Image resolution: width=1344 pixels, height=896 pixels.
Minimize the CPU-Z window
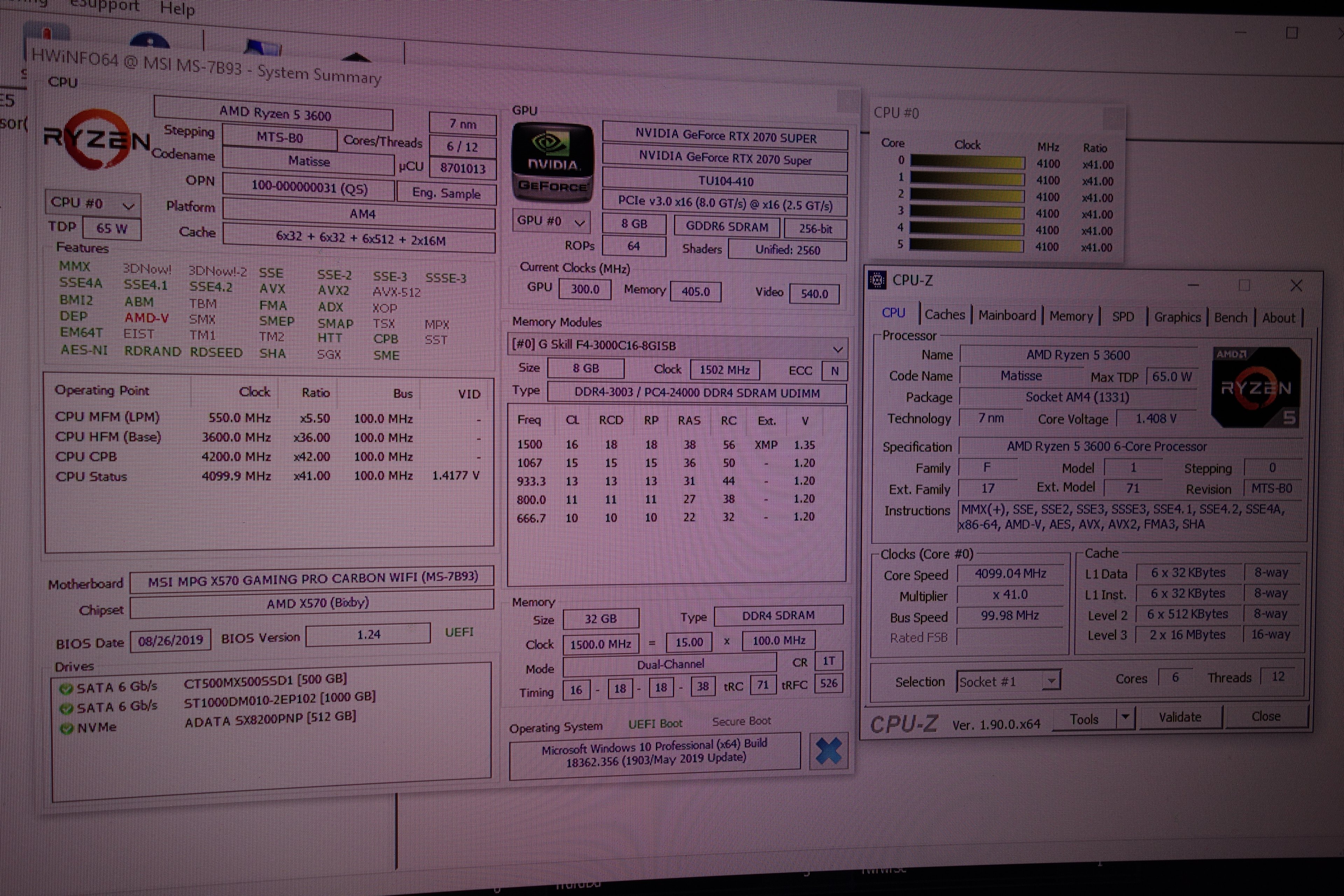pyautogui.click(x=1193, y=285)
